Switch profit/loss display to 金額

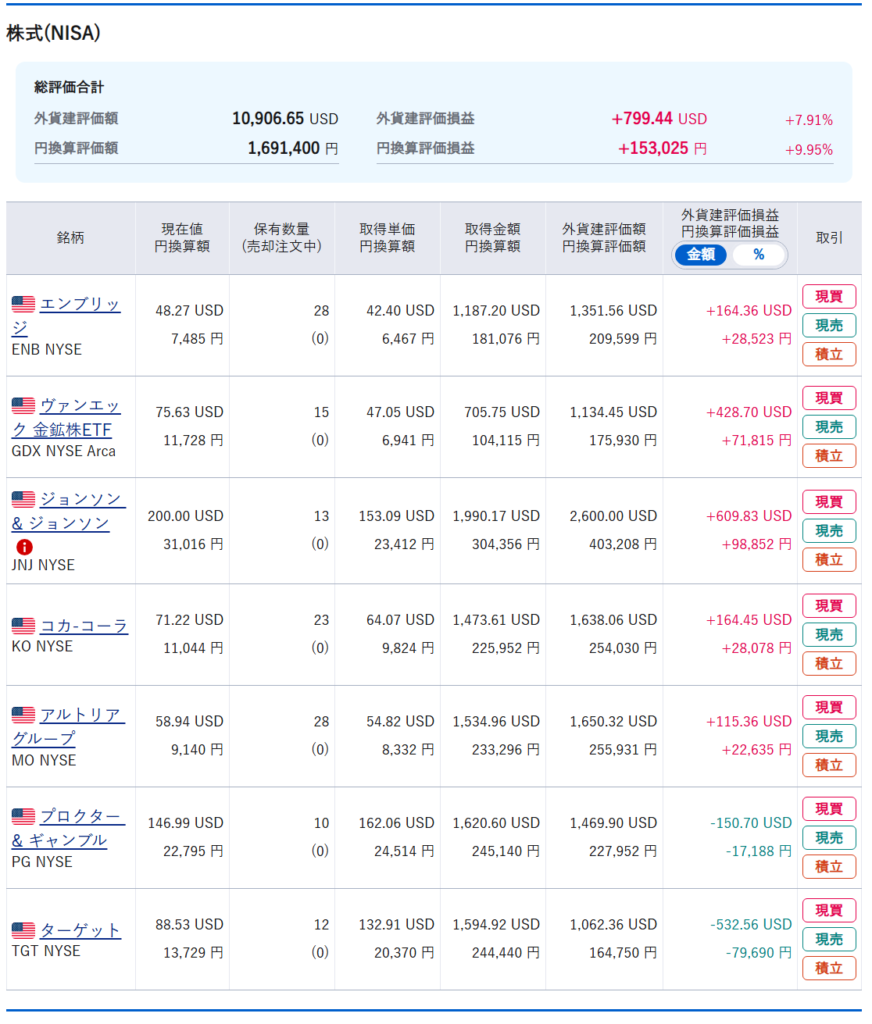(x=701, y=255)
